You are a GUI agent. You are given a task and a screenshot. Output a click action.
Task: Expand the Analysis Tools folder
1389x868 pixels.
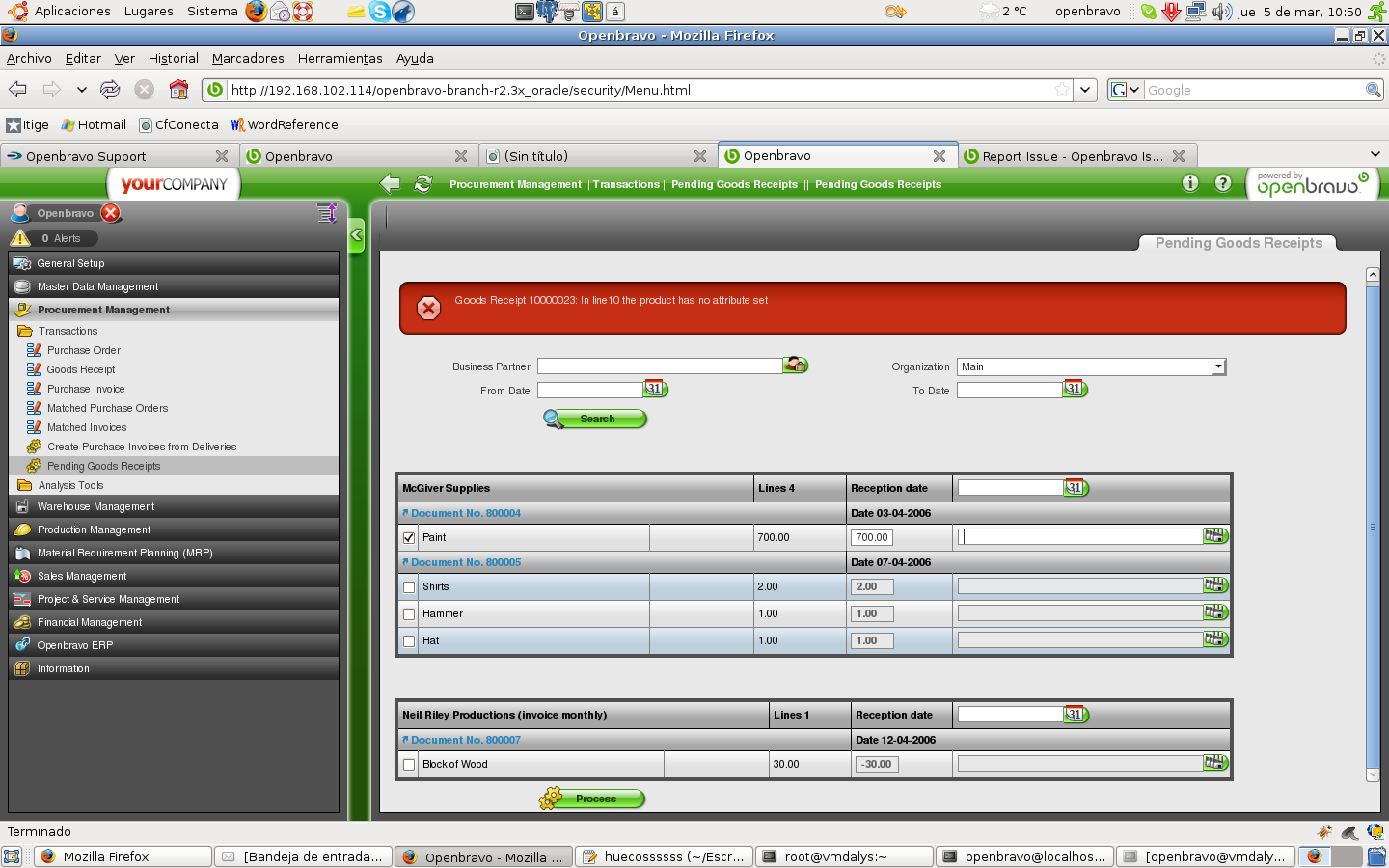coord(70,485)
